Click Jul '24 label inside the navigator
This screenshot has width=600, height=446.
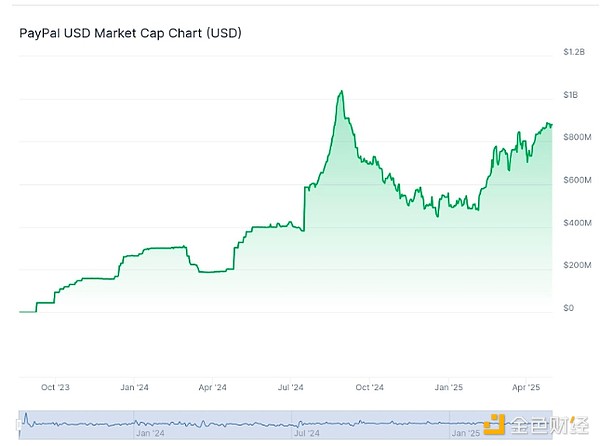307,435
